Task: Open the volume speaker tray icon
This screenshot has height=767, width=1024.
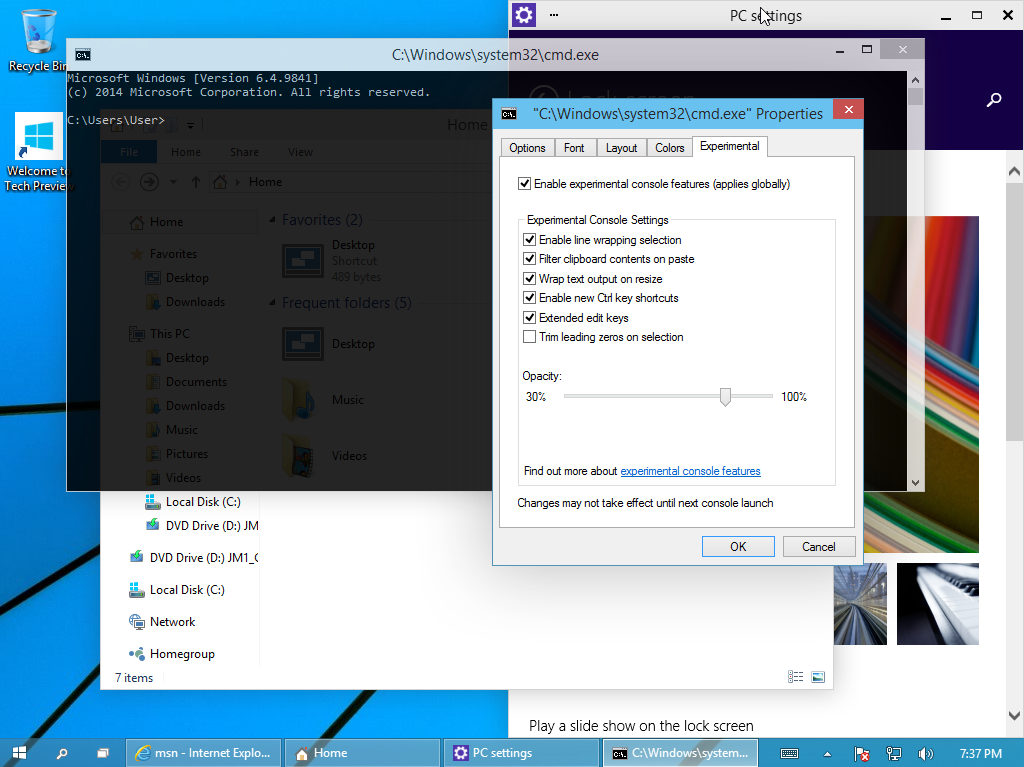Action: pyautogui.click(x=925, y=753)
